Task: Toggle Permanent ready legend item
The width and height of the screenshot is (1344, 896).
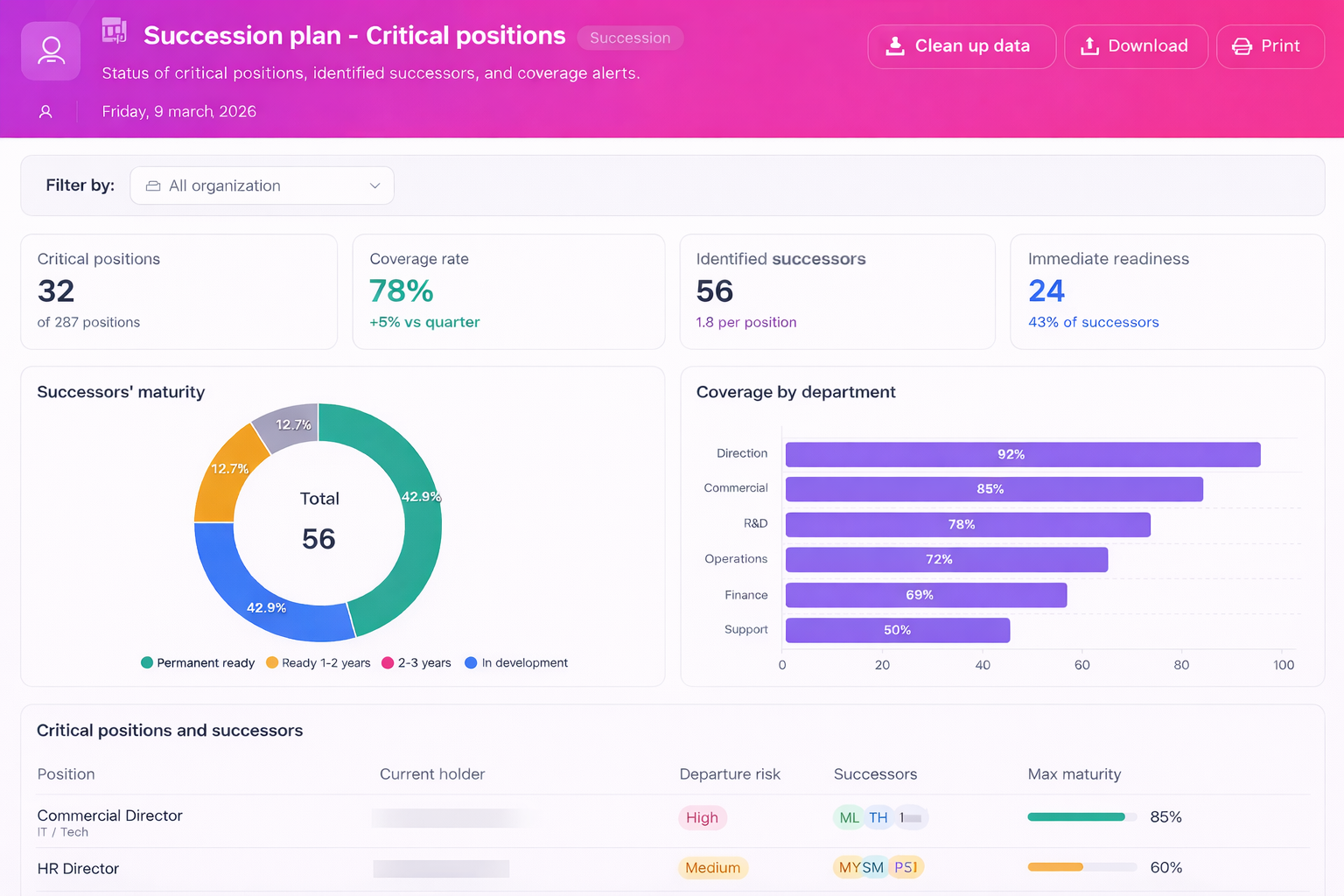Action: [x=198, y=663]
